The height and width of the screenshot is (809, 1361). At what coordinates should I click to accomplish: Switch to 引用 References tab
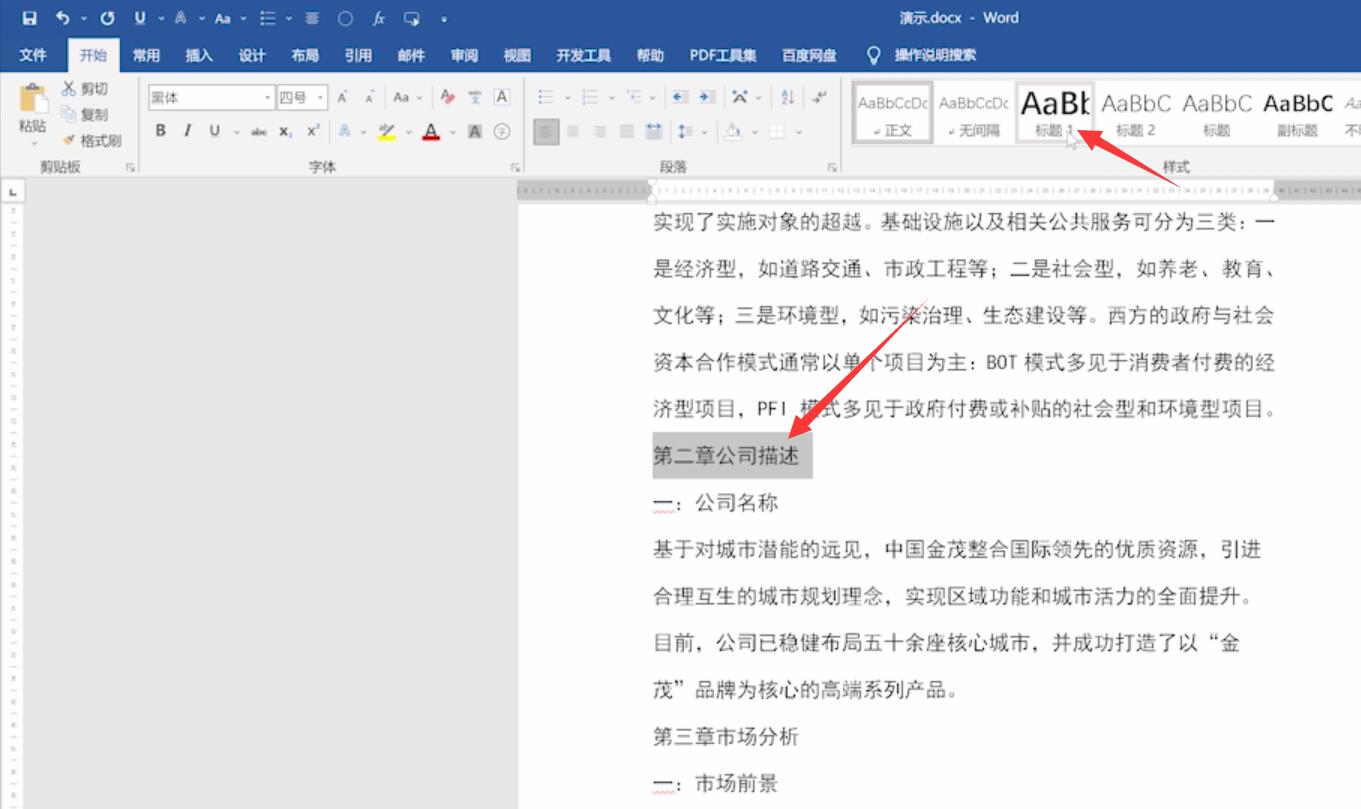point(358,55)
